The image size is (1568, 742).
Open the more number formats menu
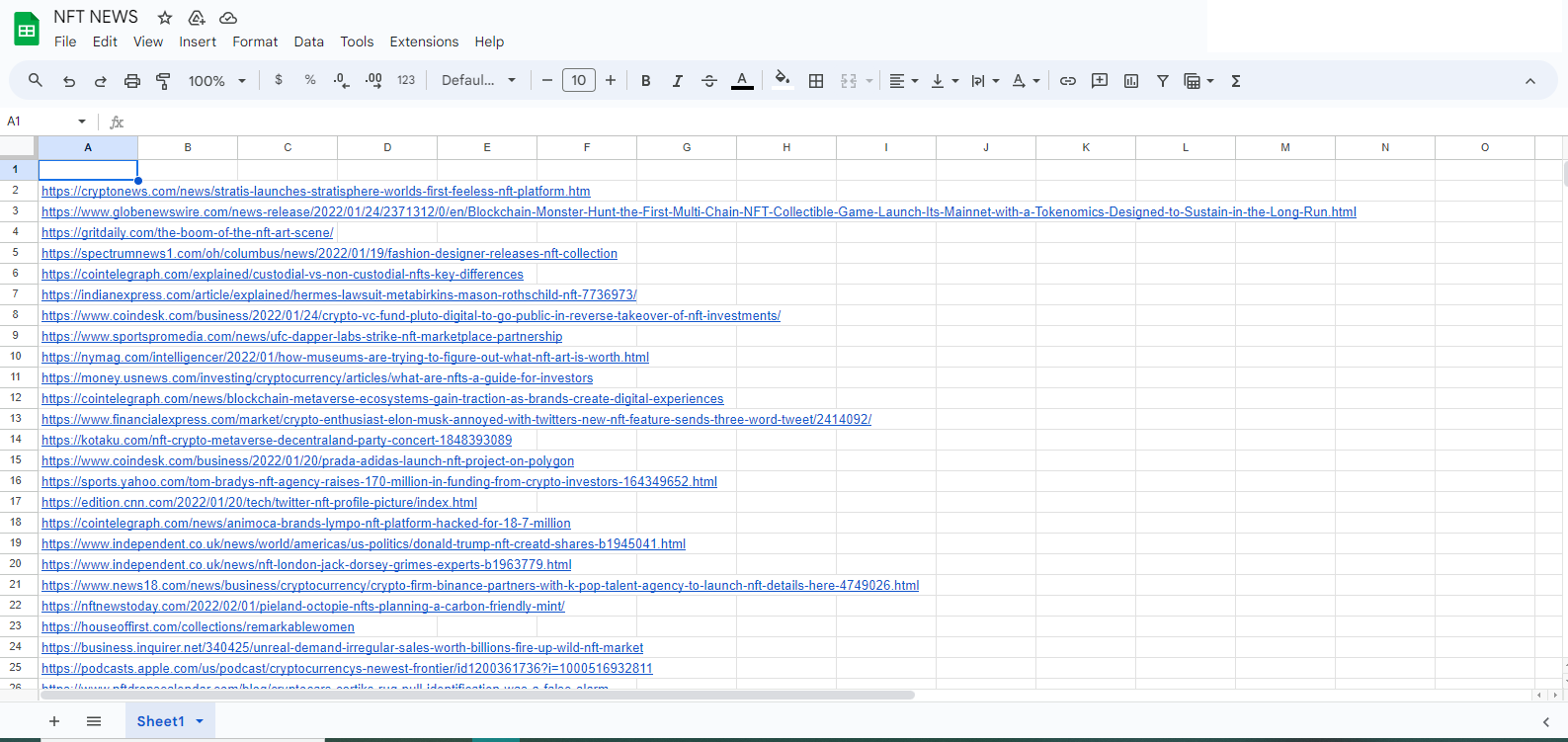click(406, 81)
